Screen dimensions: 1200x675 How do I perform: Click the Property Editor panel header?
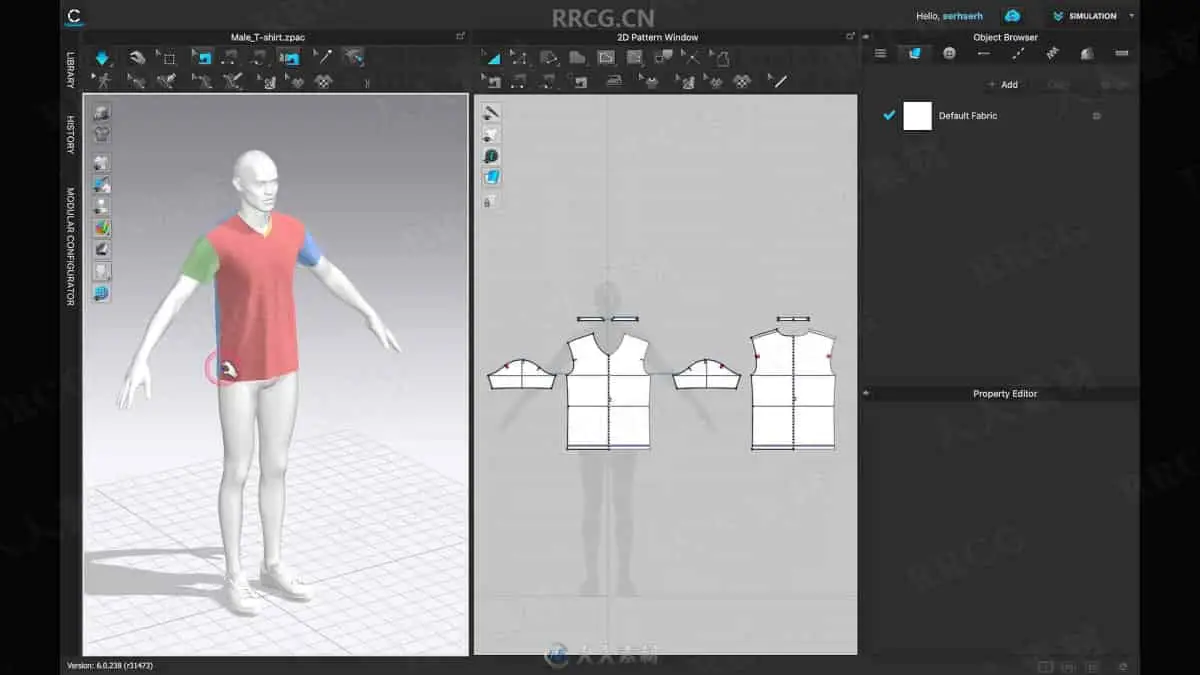pos(1004,394)
